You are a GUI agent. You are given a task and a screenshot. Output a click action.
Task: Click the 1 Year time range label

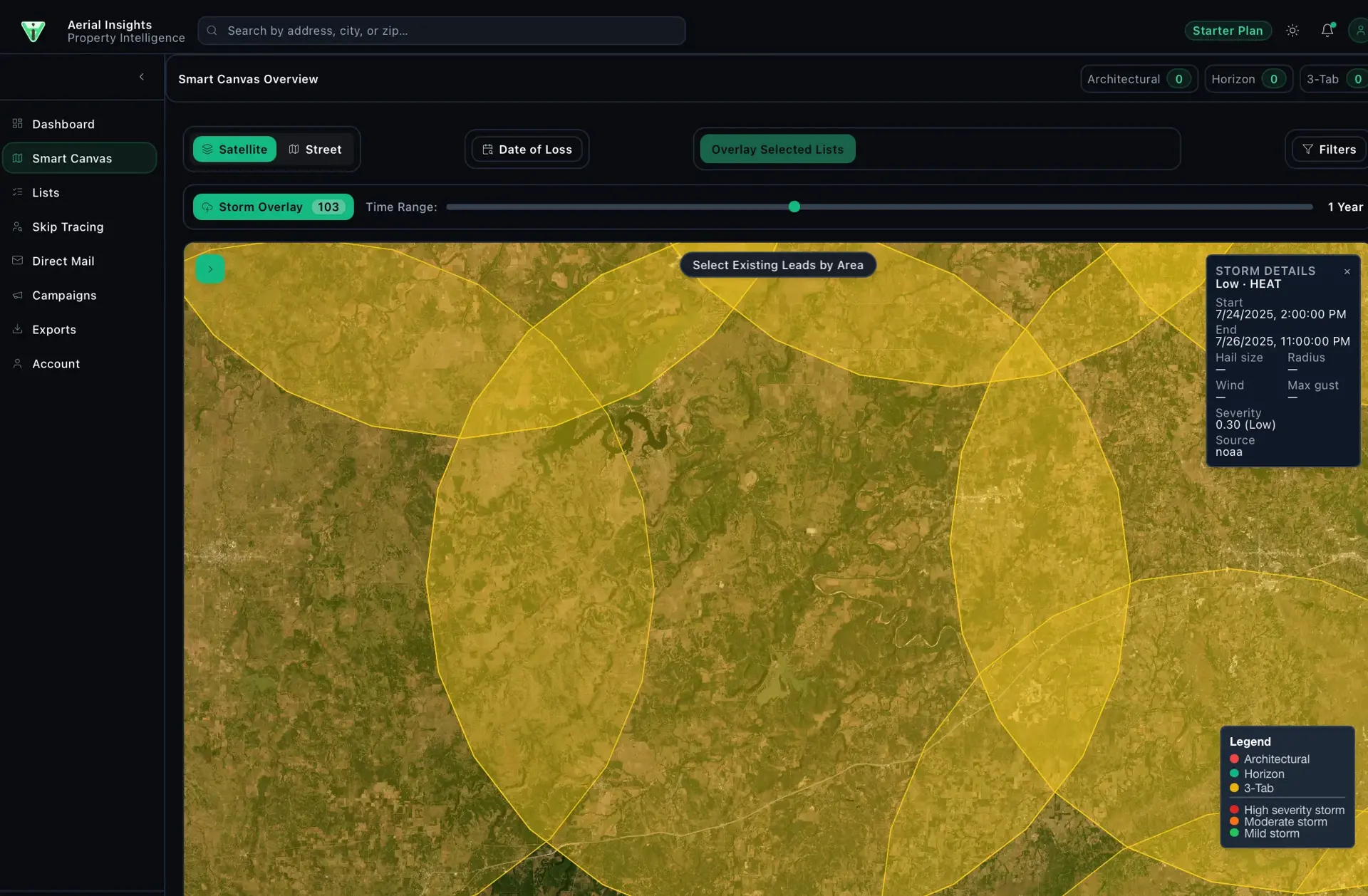pos(1345,207)
